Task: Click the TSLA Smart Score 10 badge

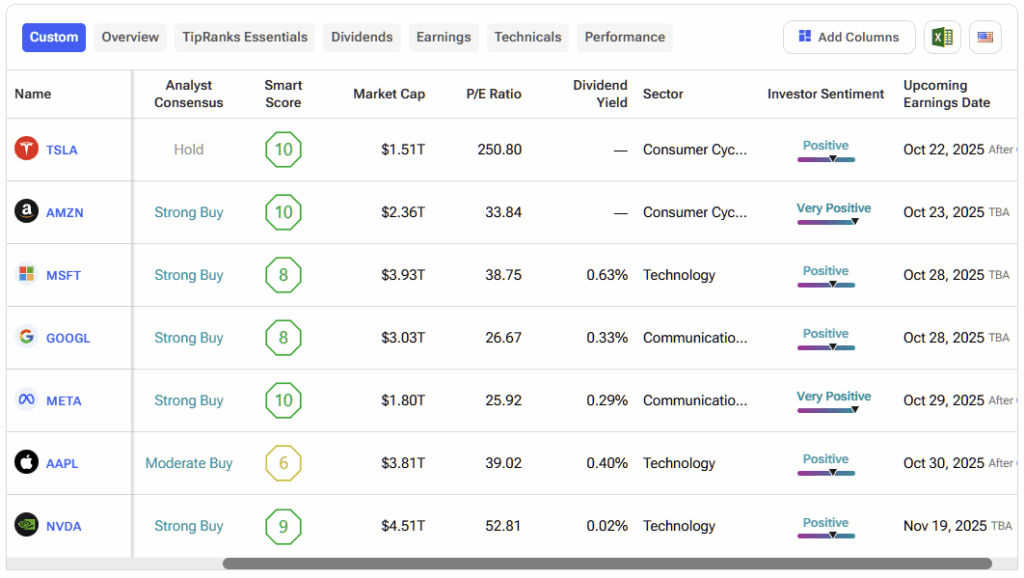Action: pyautogui.click(x=283, y=150)
